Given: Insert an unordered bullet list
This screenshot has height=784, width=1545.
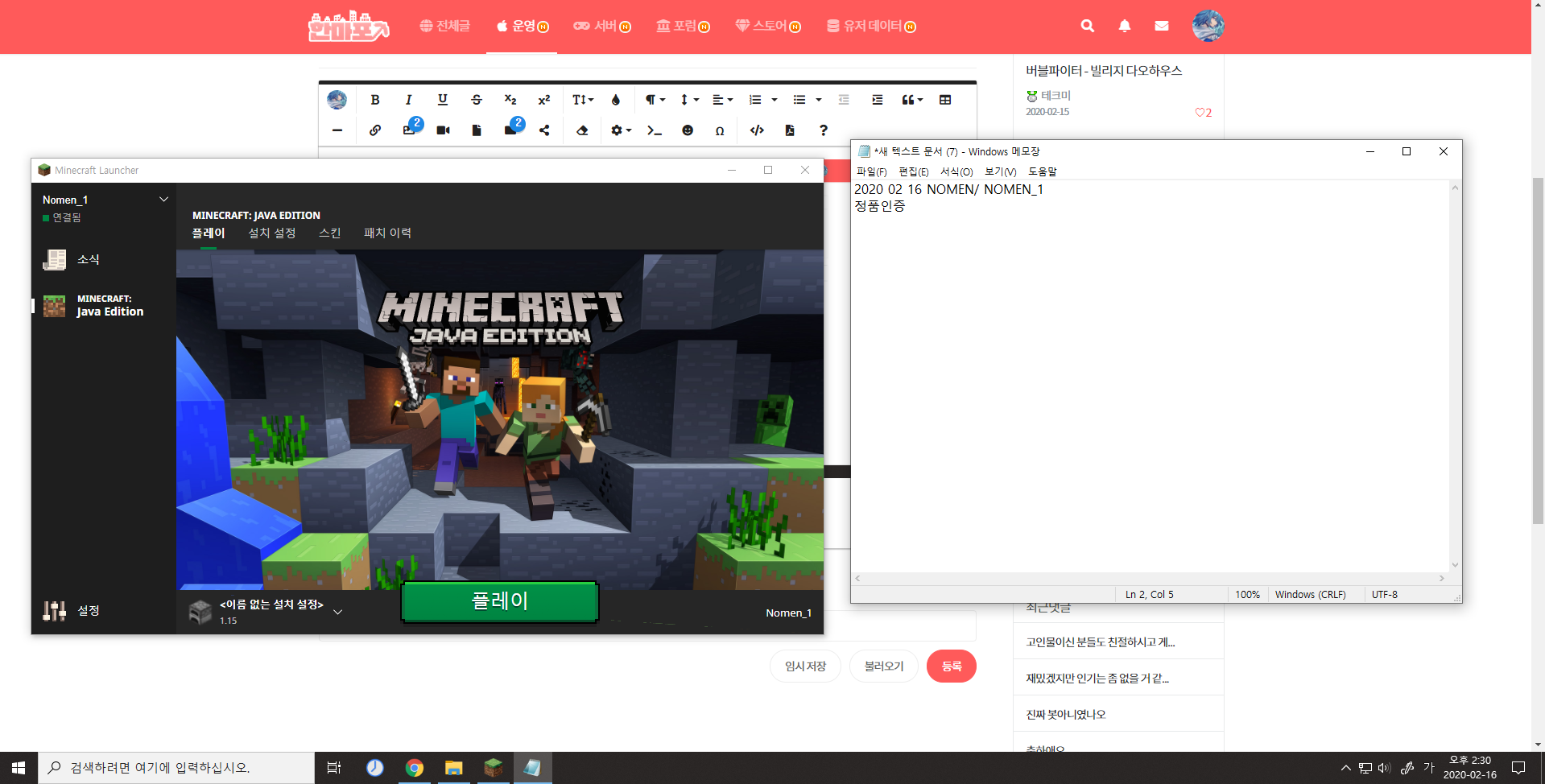Looking at the screenshot, I should pyautogui.click(x=799, y=100).
